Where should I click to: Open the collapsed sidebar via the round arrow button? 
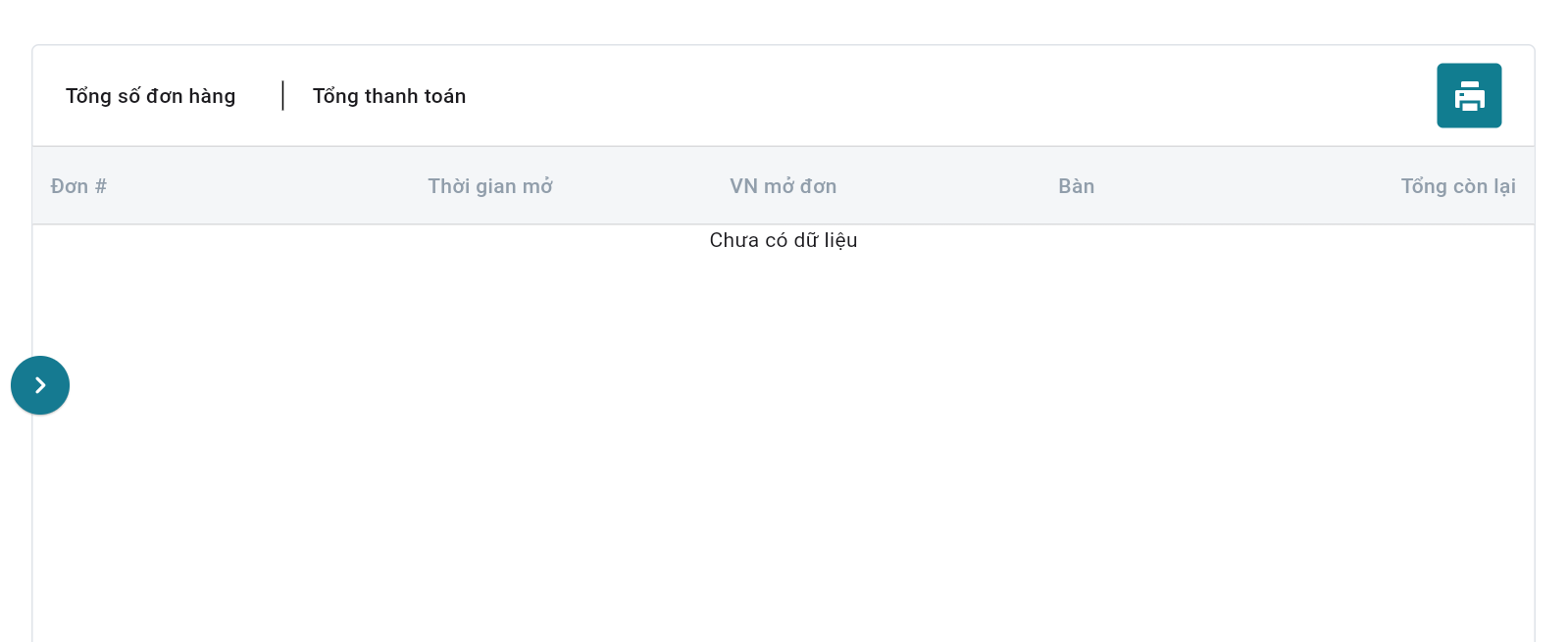pos(40,385)
